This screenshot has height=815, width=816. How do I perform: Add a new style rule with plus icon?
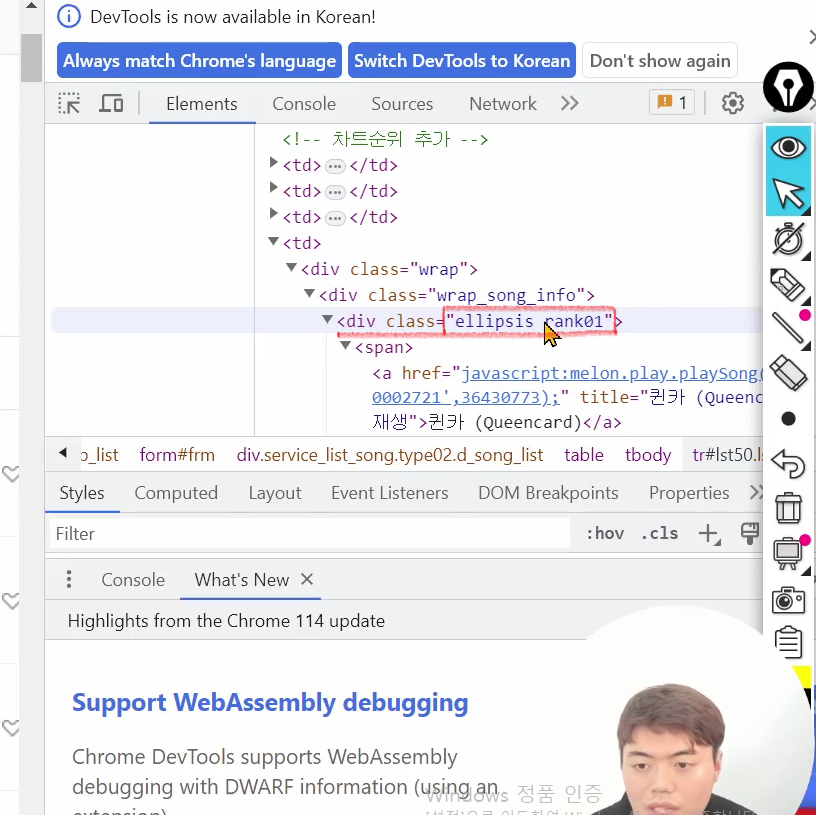click(x=709, y=533)
